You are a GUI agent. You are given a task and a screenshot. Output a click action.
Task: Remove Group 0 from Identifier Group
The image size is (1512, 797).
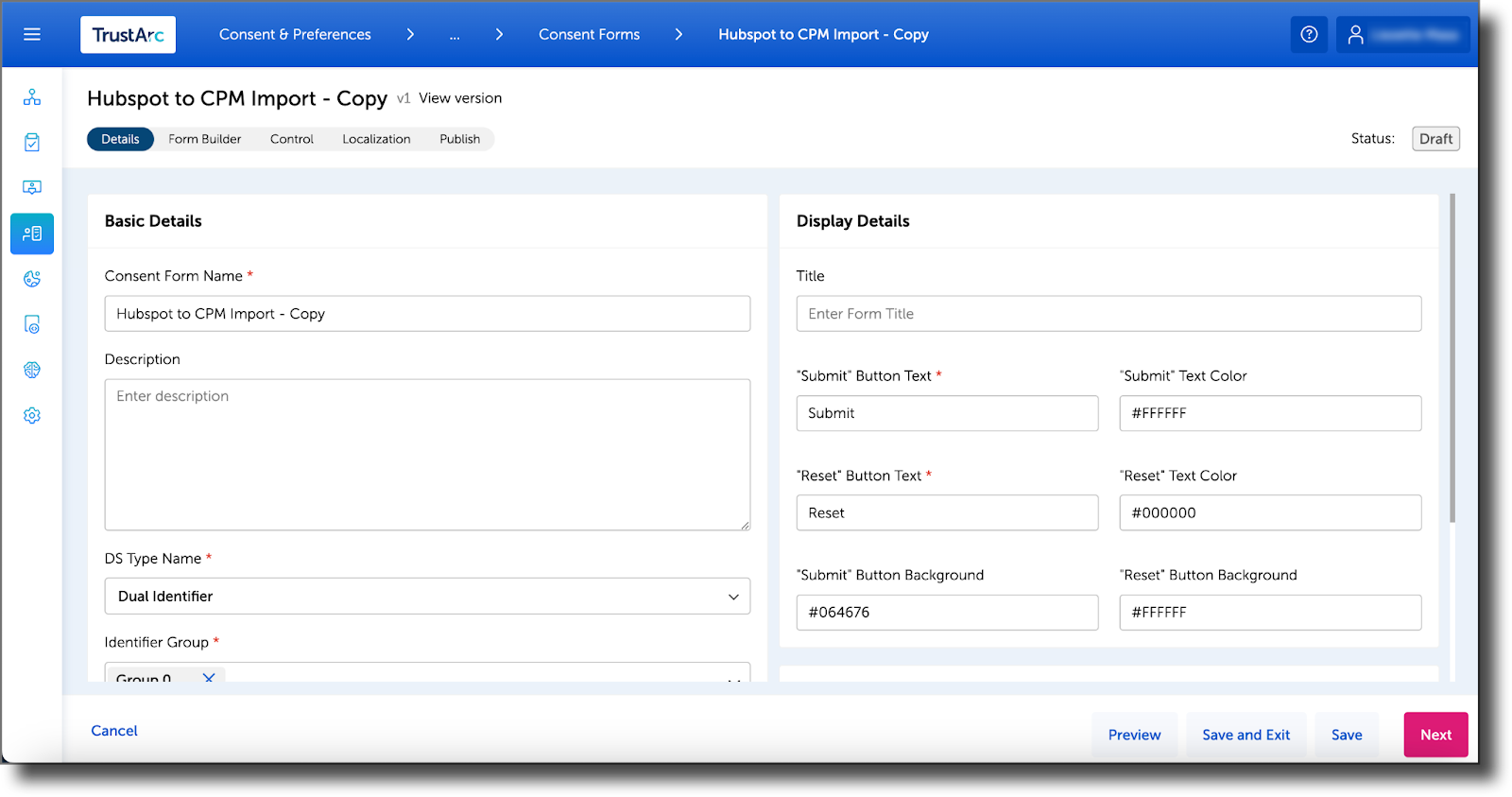[x=209, y=677]
